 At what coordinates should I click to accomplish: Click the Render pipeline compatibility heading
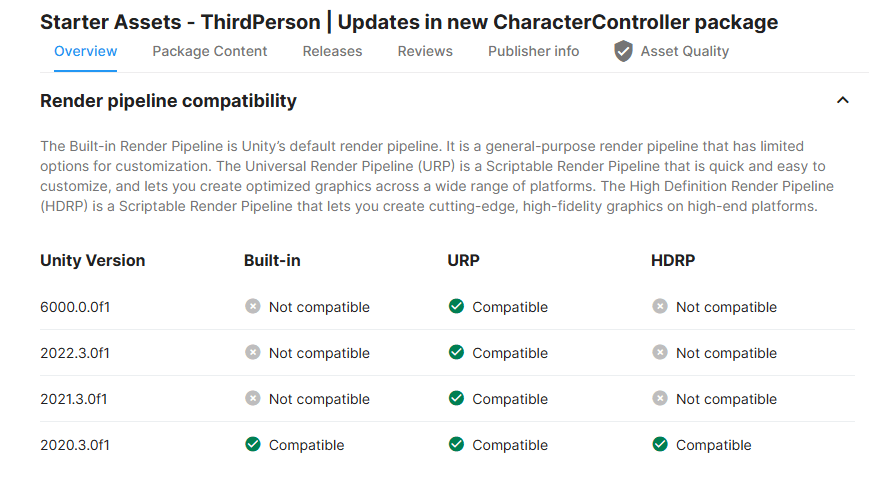point(168,101)
